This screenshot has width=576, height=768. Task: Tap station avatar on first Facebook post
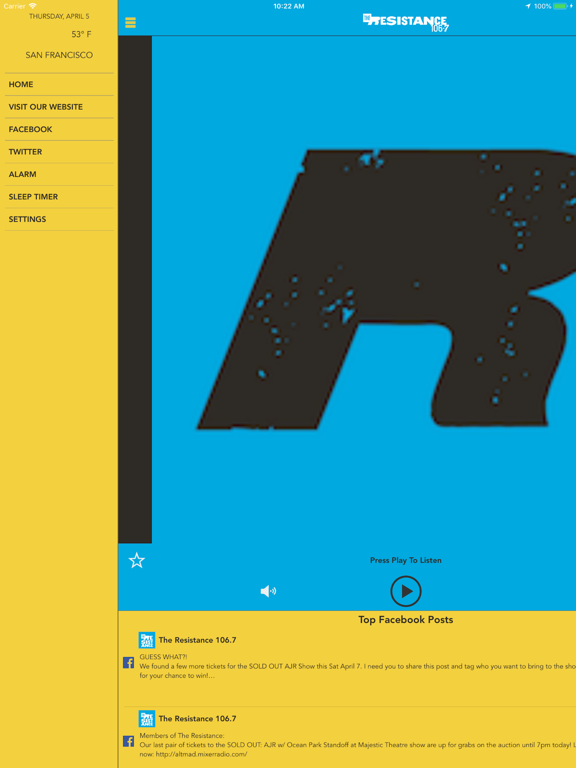[x=147, y=640]
